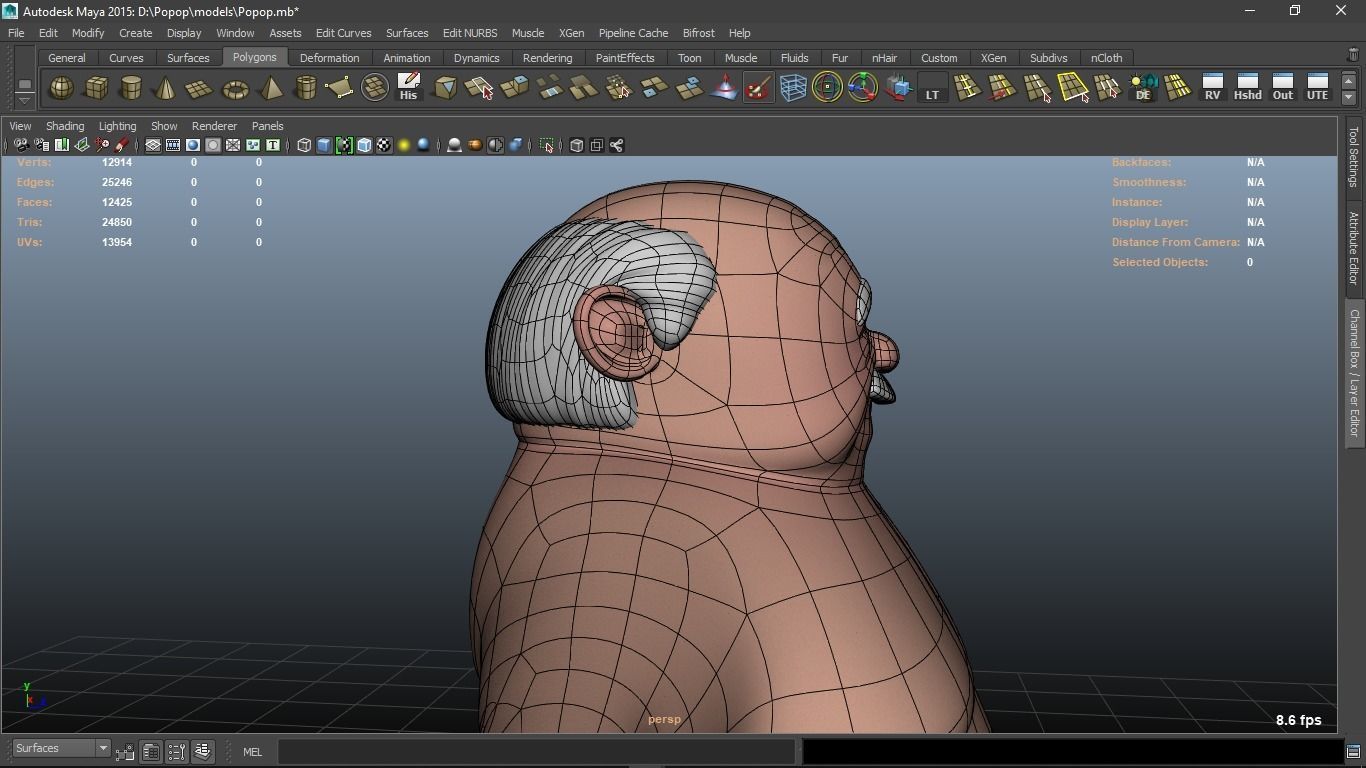Click the MEL script language button
Image resolution: width=1366 pixels, height=768 pixels.
[252, 752]
